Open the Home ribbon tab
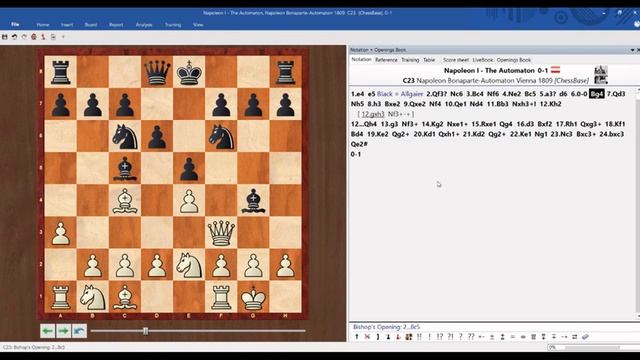This screenshot has width=640, height=360. 42,25
